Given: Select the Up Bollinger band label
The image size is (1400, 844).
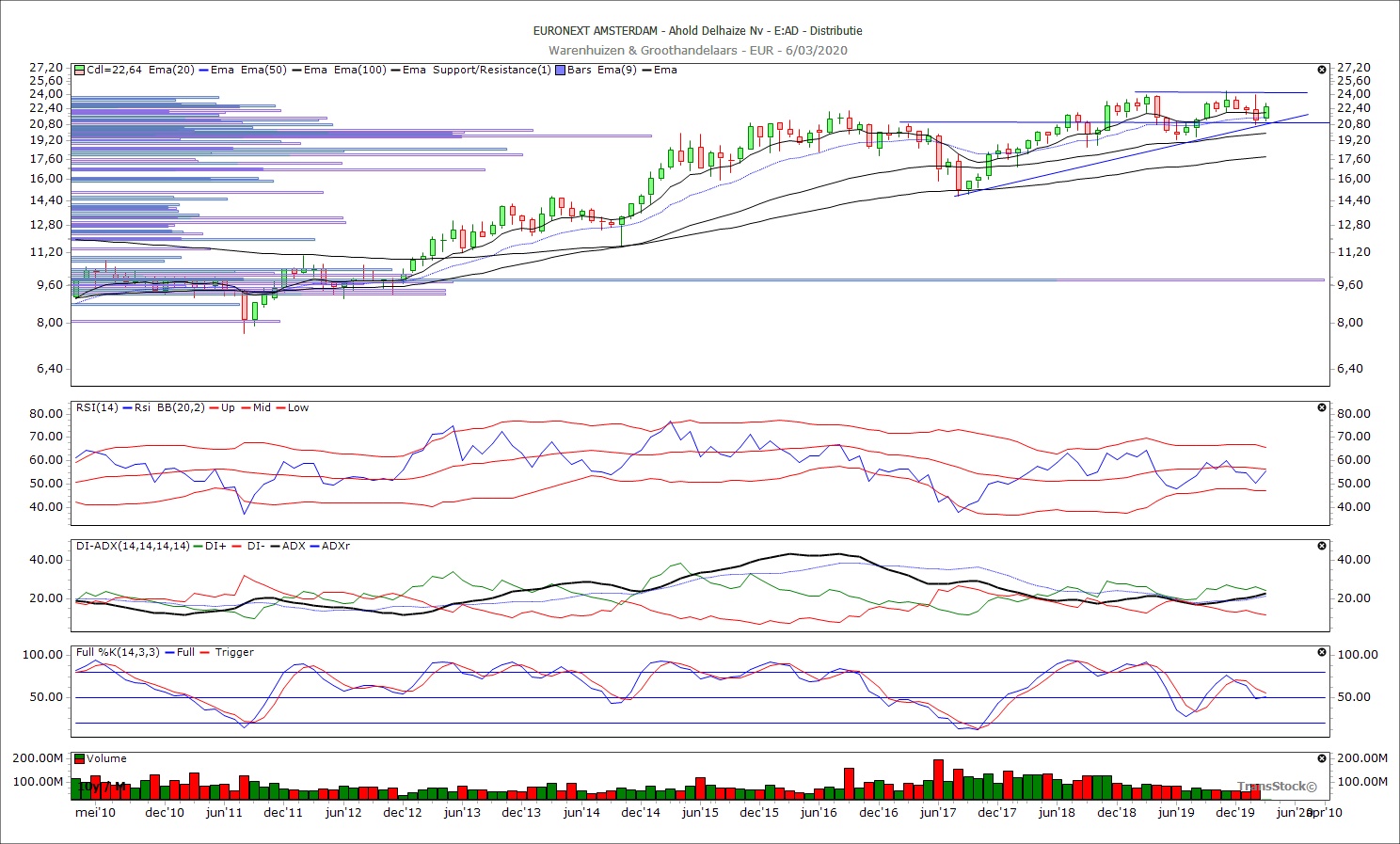Looking at the screenshot, I should coord(229,407).
